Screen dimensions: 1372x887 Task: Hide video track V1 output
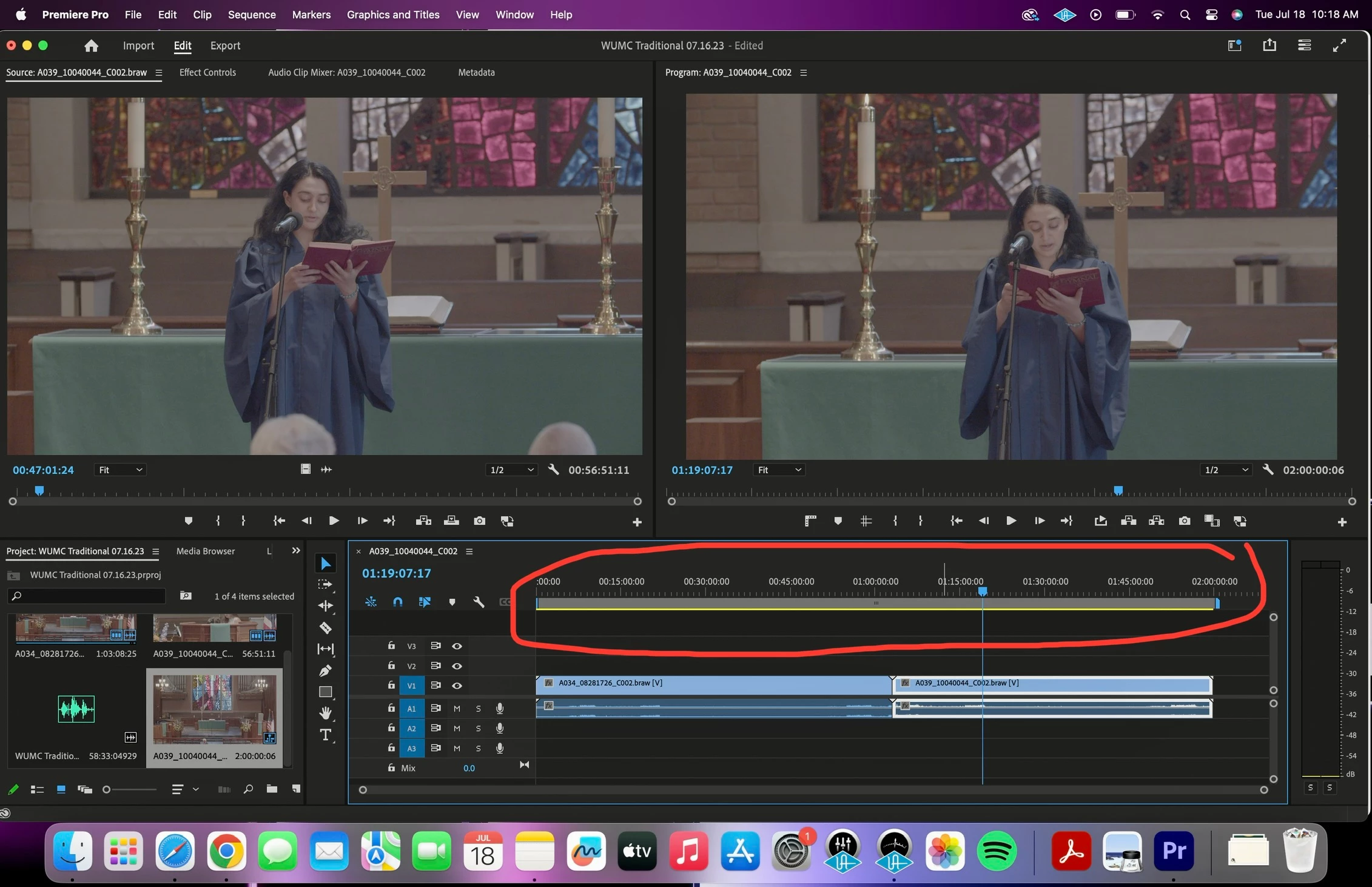point(457,686)
